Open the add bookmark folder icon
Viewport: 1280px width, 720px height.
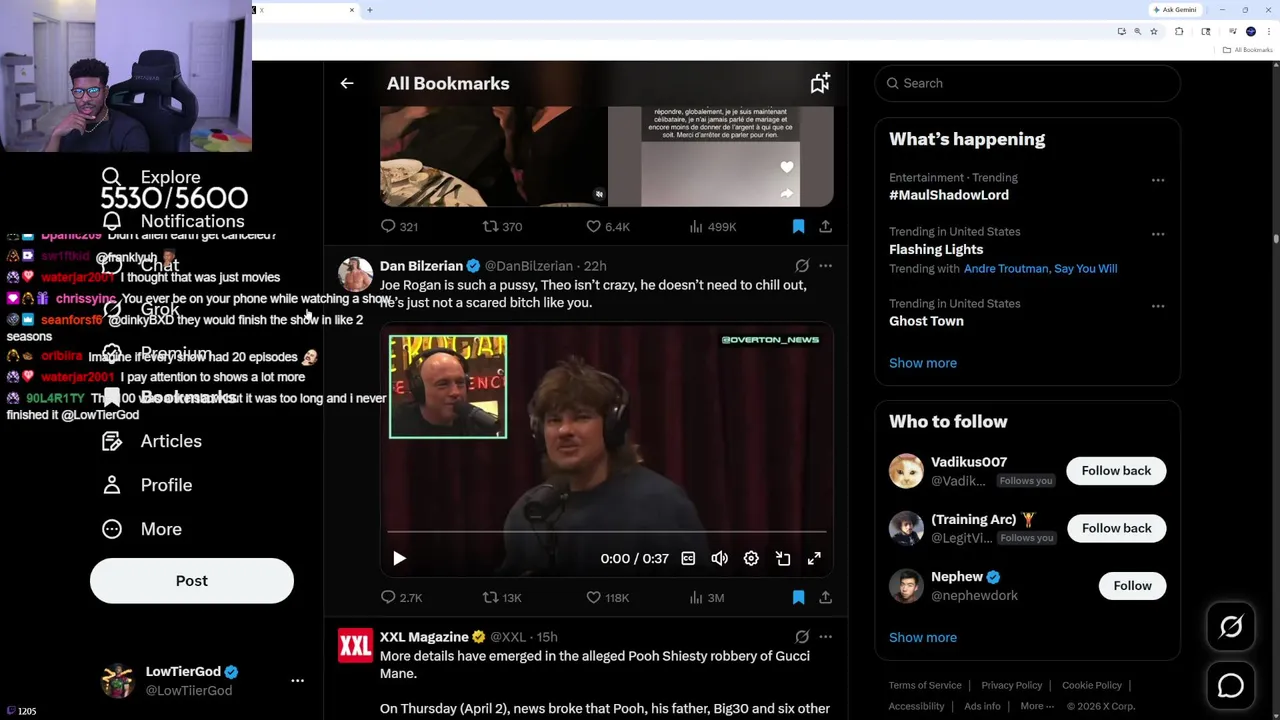point(820,84)
